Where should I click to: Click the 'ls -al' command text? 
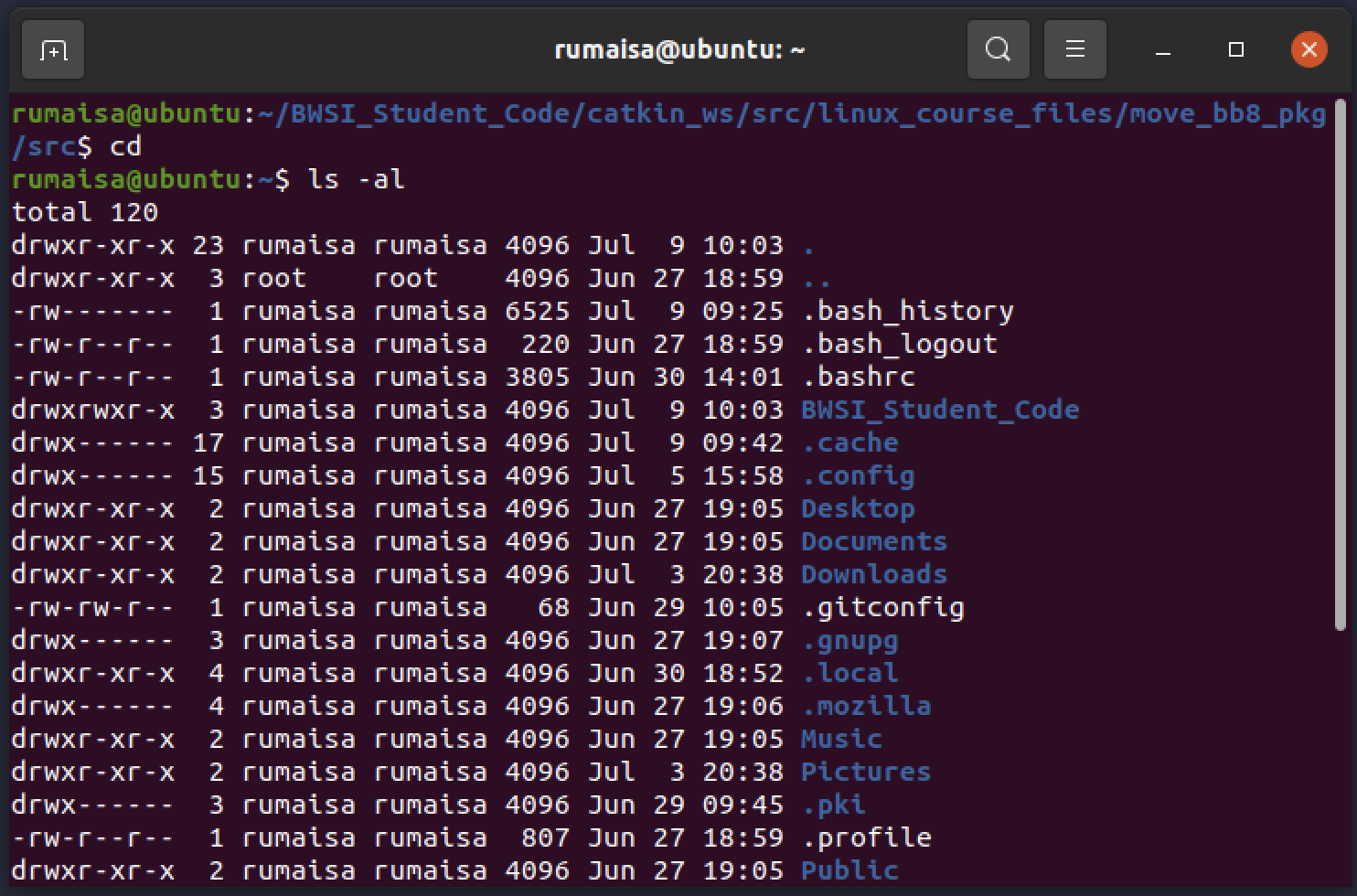coord(357,179)
